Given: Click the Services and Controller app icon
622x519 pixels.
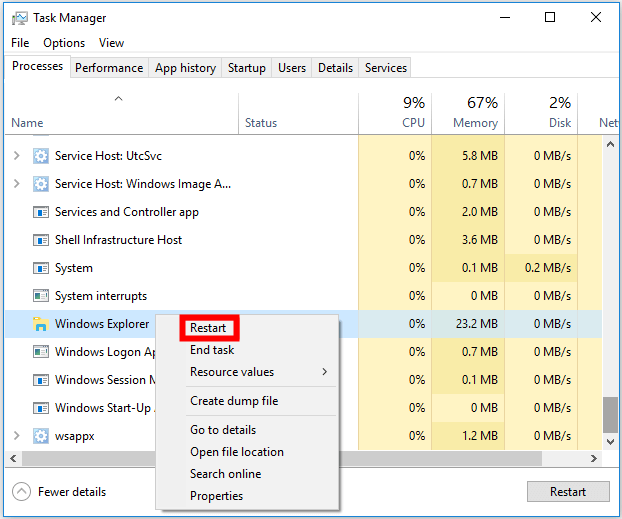Looking at the screenshot, I should pyautogui.click(x=40, y=212).
